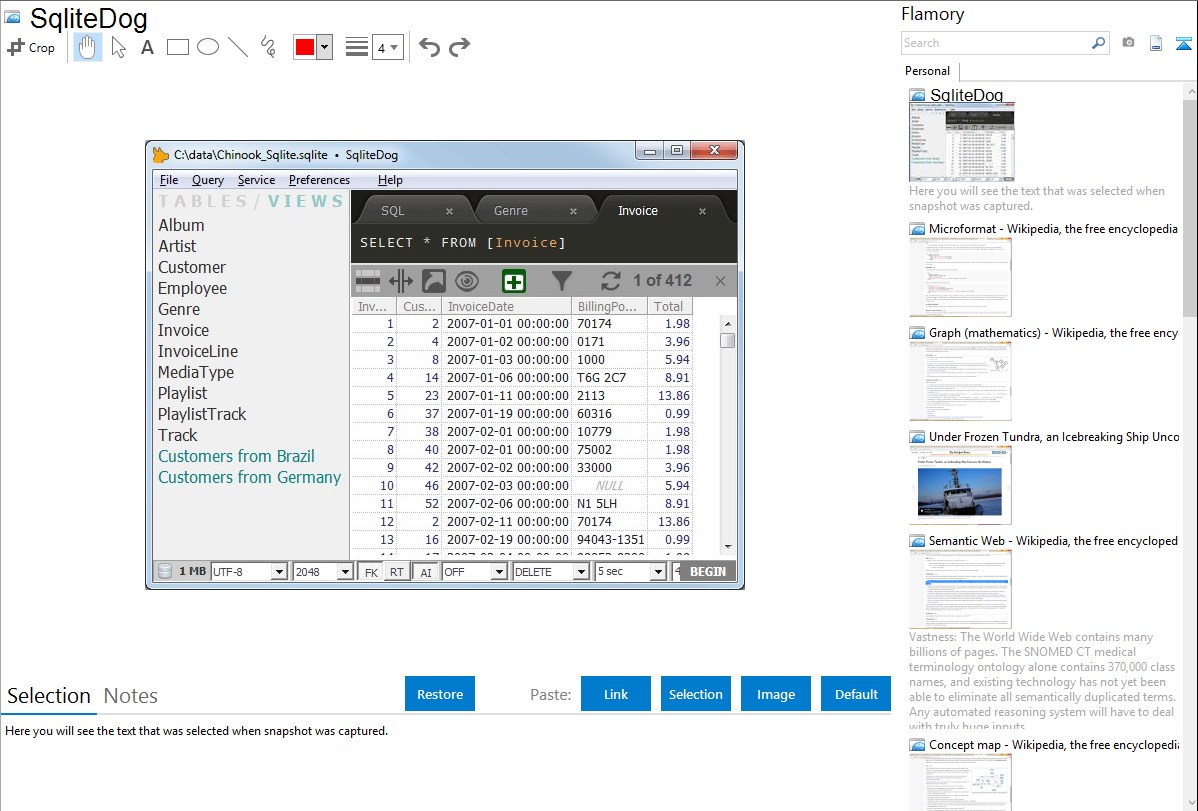Select the Crop tool
Image resolution: width=1198 pixels, height=811 pixels.
pos(31,47)
